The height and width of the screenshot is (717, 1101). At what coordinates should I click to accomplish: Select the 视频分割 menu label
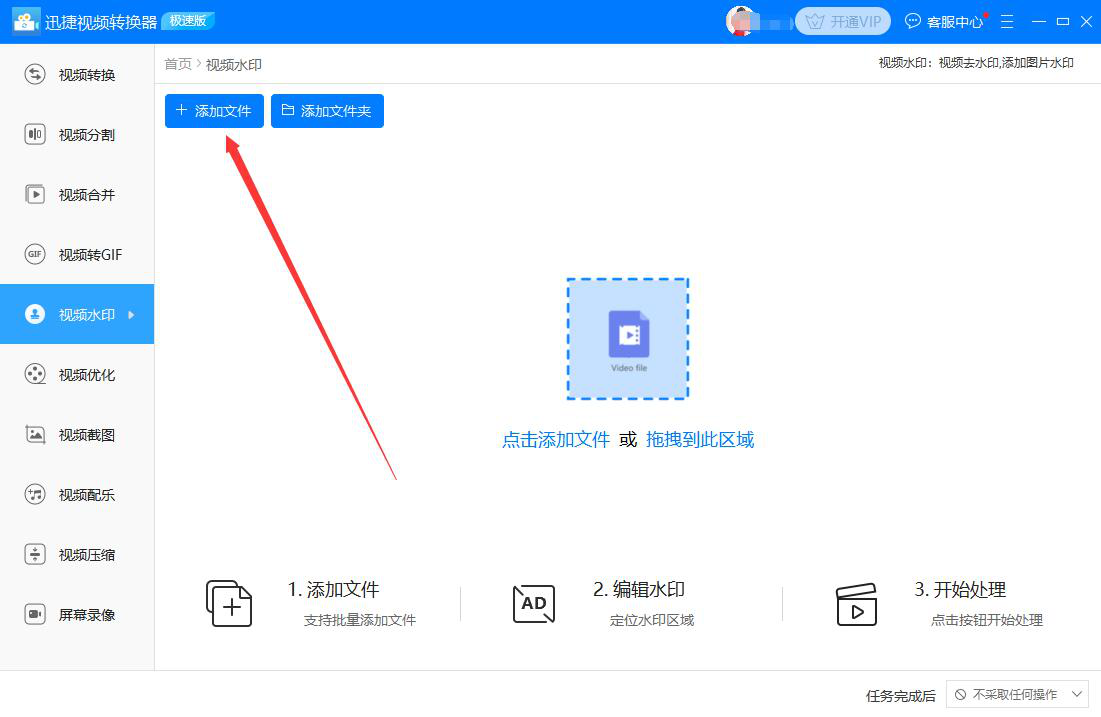click(87, 135)
